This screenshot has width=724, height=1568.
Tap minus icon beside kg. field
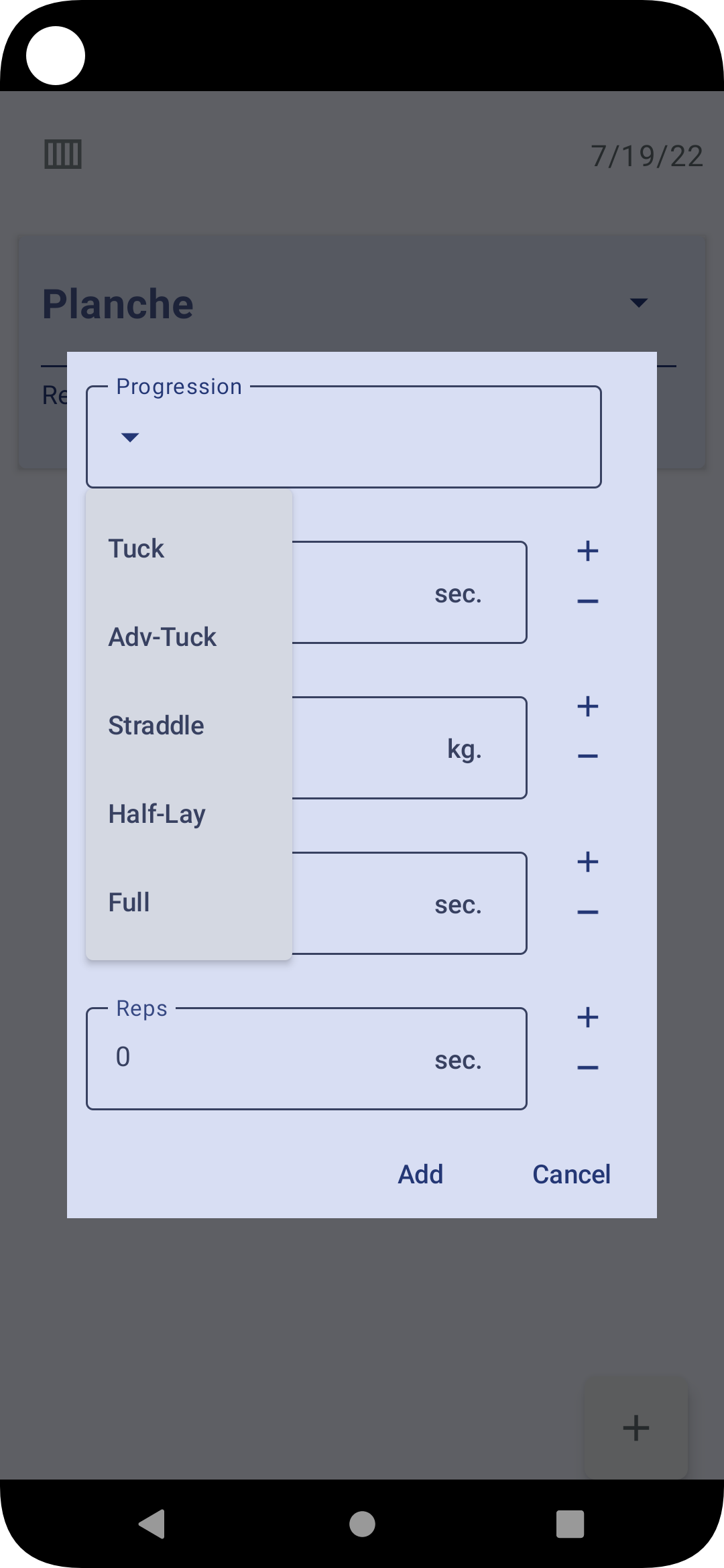click(x=588, y=757)
